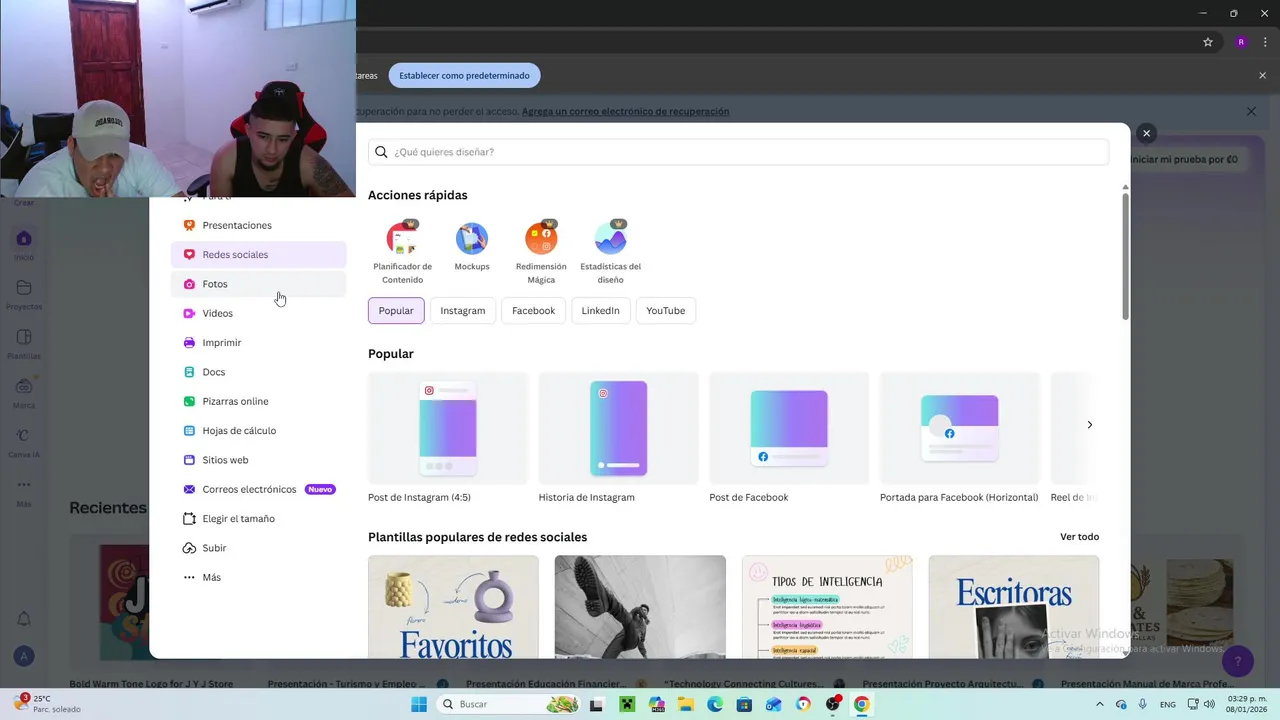Image resolution: width=1280 pixels, height=720 pixels.
Task: Open the Minecraft taskbar icon
Action: point(626,704)
